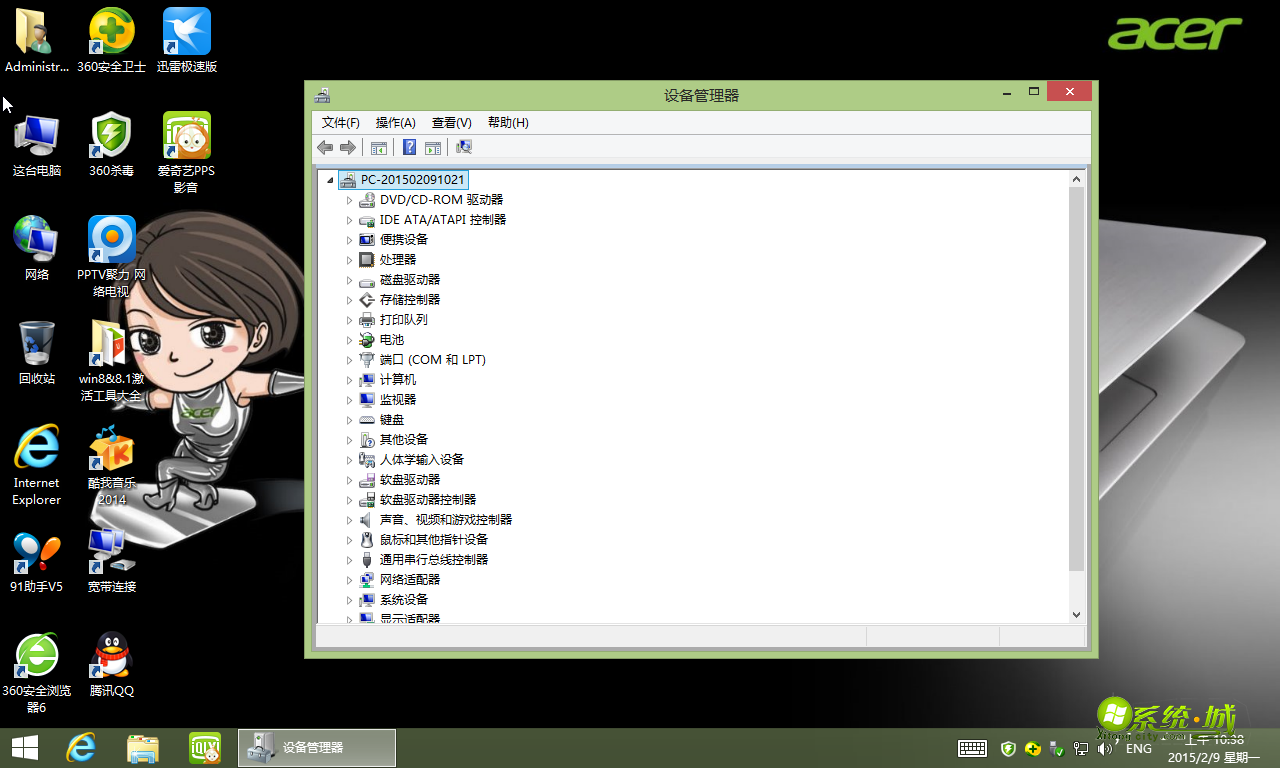The width and height of the screenshot is (1280, 768).
Task: Open device Properties from the toolbar
Action: (x=378, y=147)
